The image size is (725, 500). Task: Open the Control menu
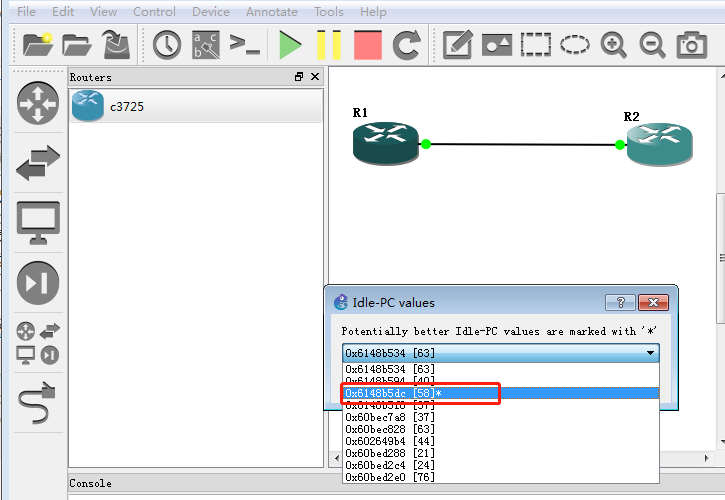154,12
